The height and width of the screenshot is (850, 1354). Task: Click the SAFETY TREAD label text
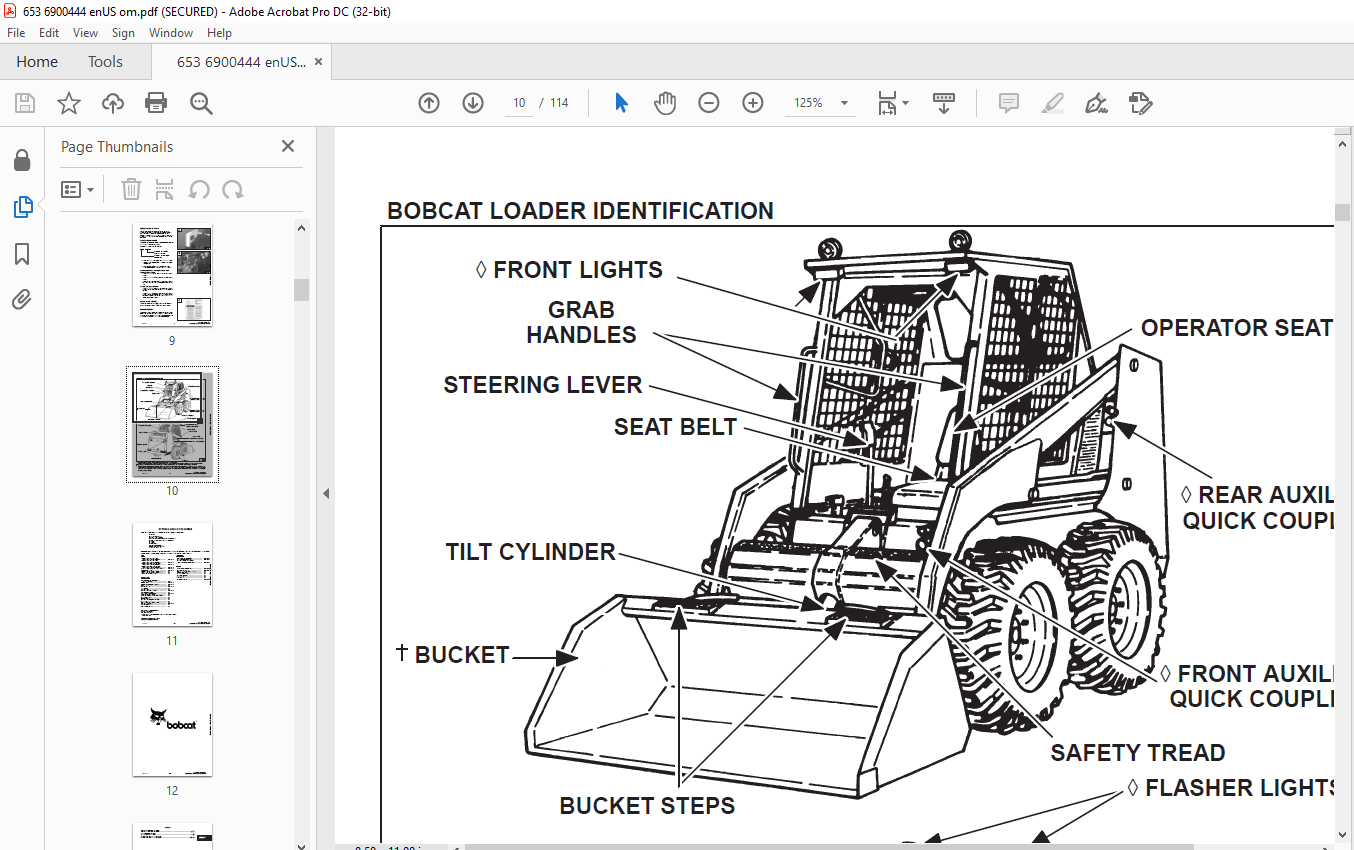[x=1137, y=753]
